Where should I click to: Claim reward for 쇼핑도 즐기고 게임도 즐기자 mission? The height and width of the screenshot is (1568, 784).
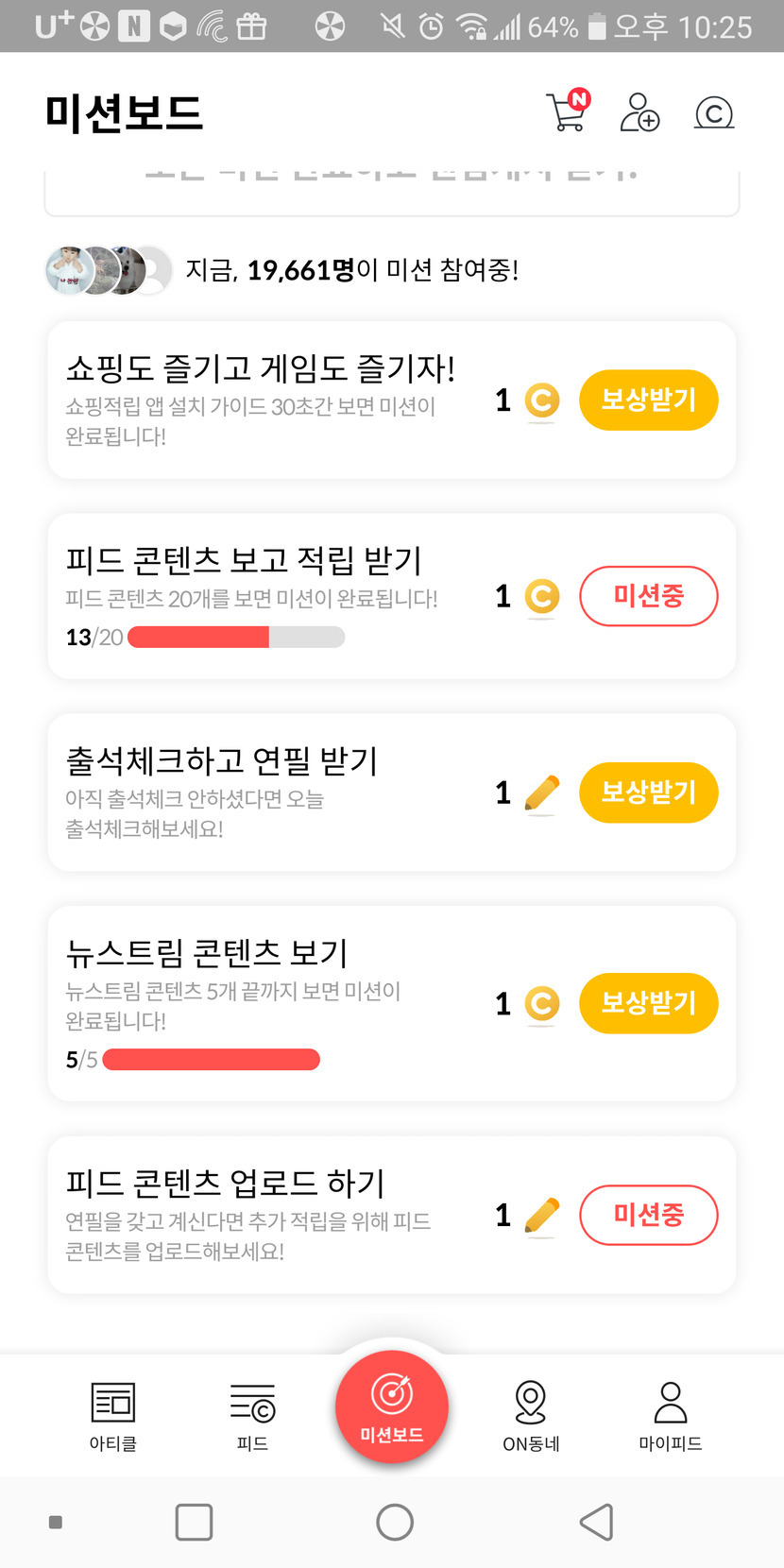pos(648,401)
